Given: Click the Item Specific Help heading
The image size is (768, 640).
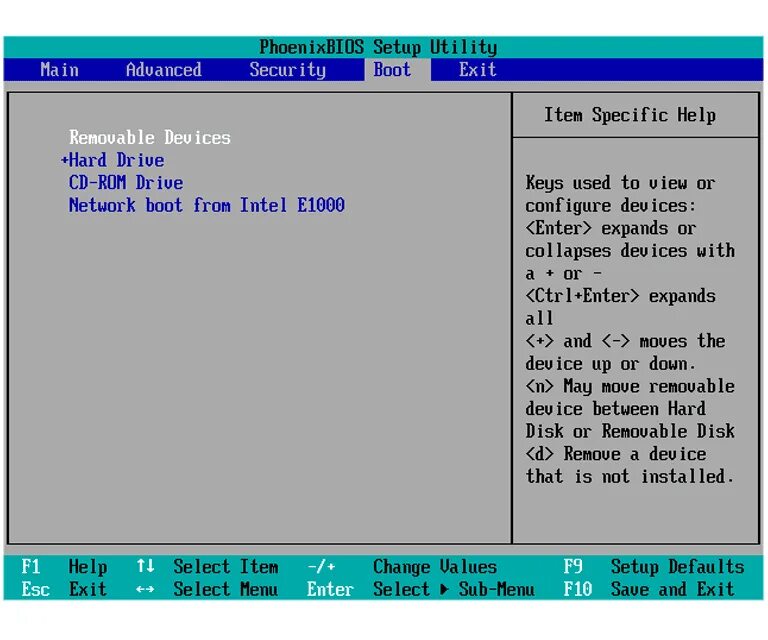Looking at the screenshot, I should 630,115.
